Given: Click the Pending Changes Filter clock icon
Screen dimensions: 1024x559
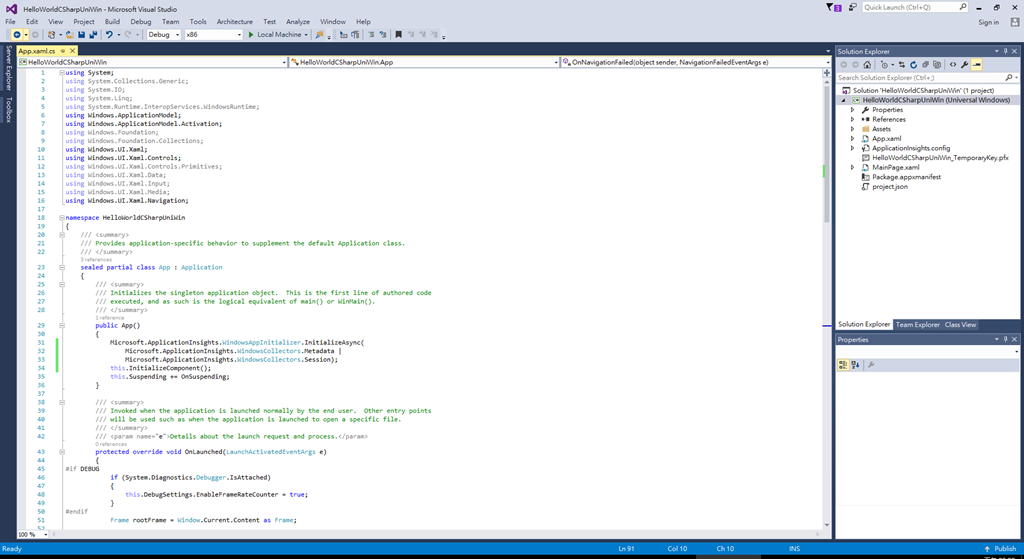Looking at the screenshot, I should click(x=884, y=65).
